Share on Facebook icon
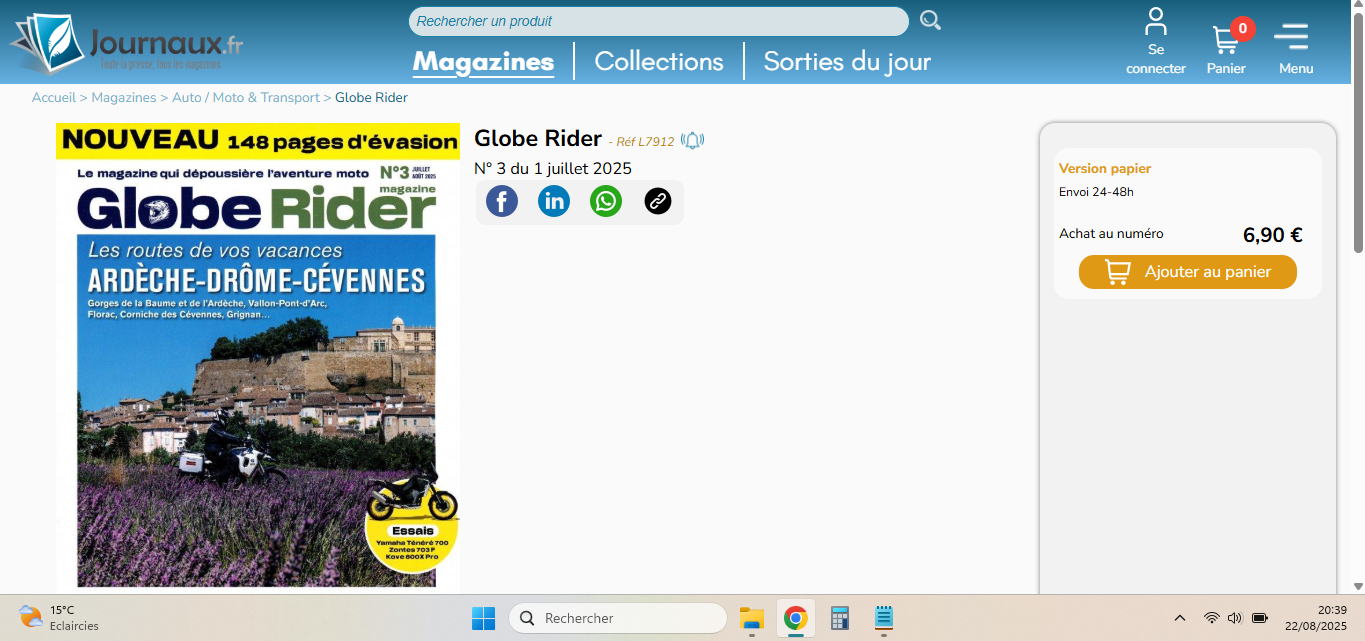Screen dimensions: 1365x641 pyautogui.click(x=502, y=201)
